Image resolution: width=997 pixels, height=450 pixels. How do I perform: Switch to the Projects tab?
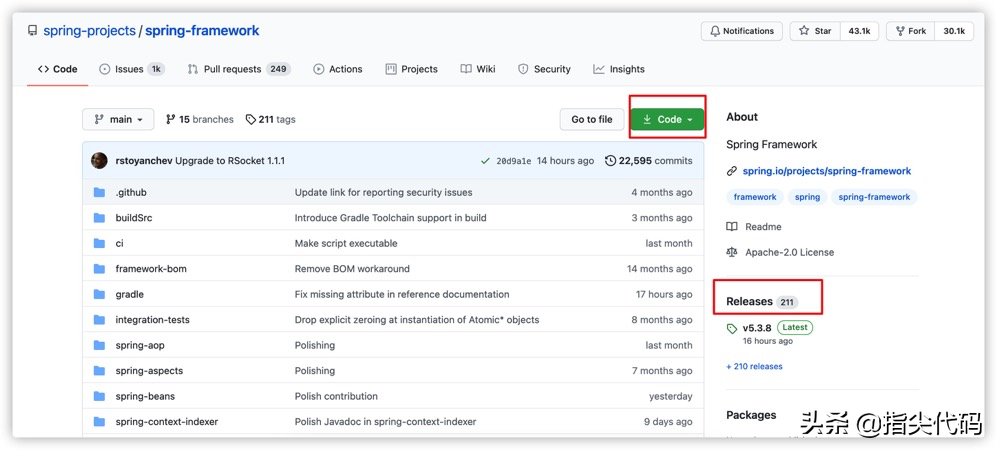pyautogui.click(x=411, y=69)
